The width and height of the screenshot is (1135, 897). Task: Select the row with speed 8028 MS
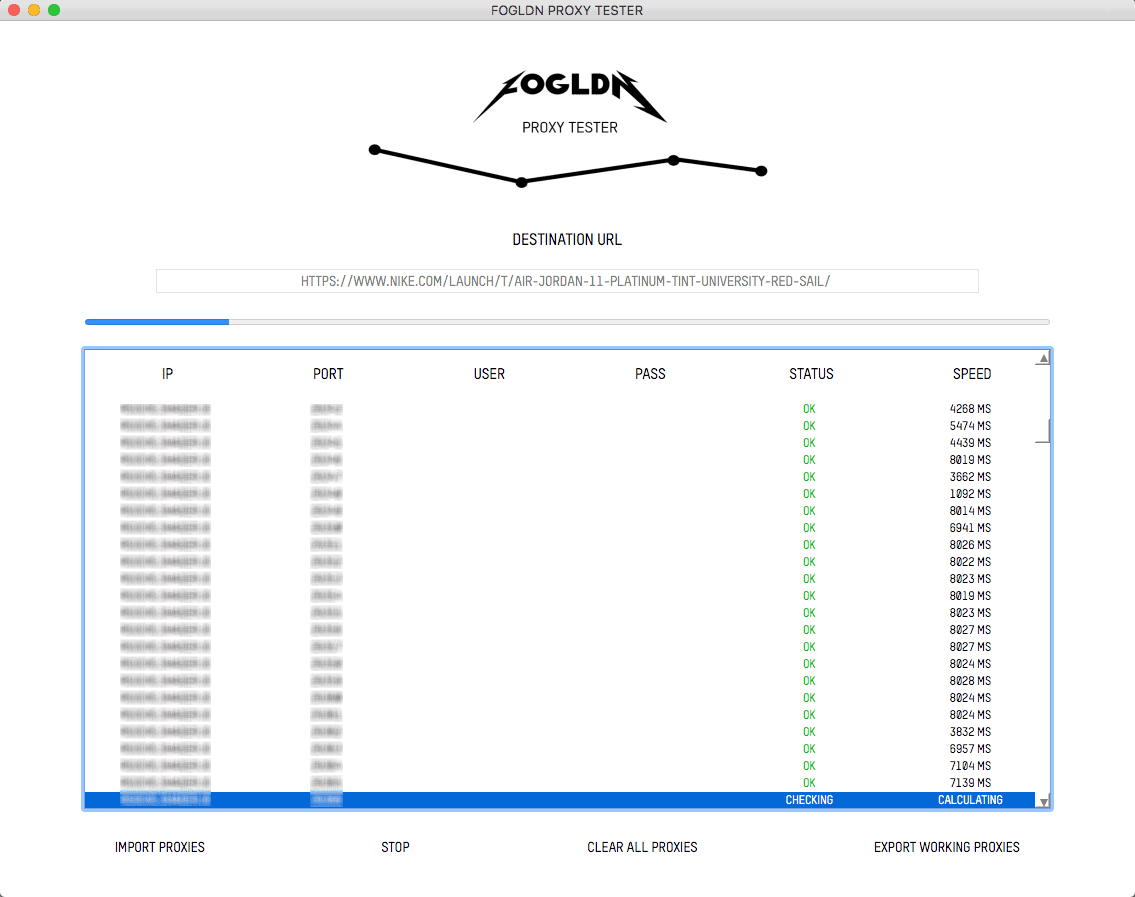tap(560, 681)
